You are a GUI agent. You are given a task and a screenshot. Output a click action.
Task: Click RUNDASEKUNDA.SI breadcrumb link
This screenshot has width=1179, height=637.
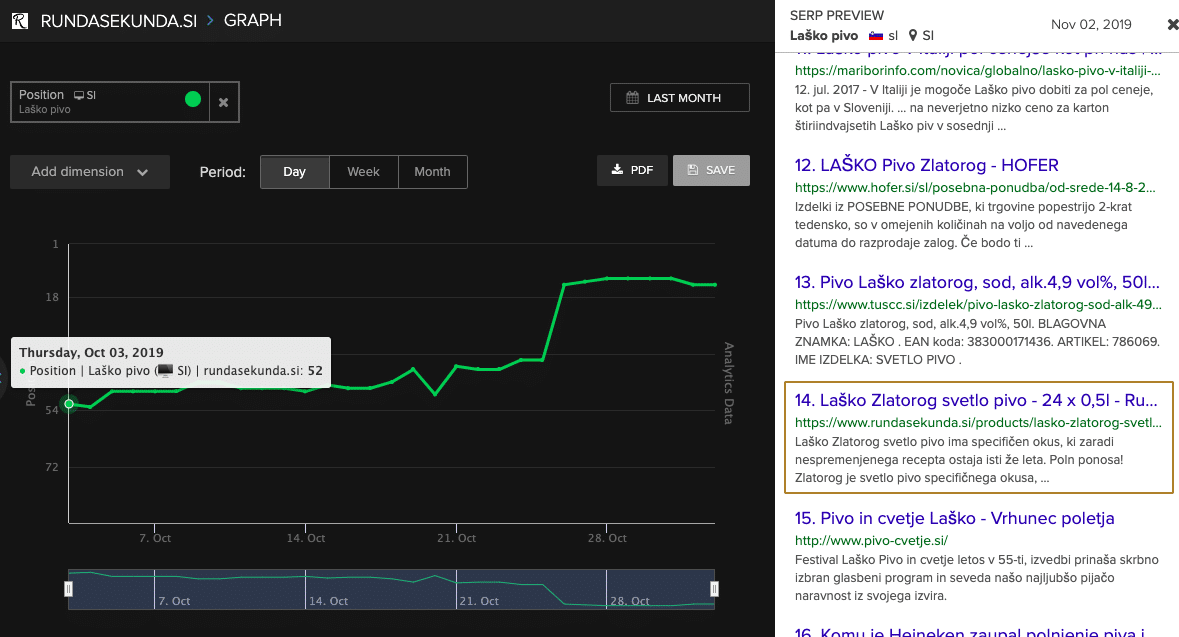click(119, 21)
